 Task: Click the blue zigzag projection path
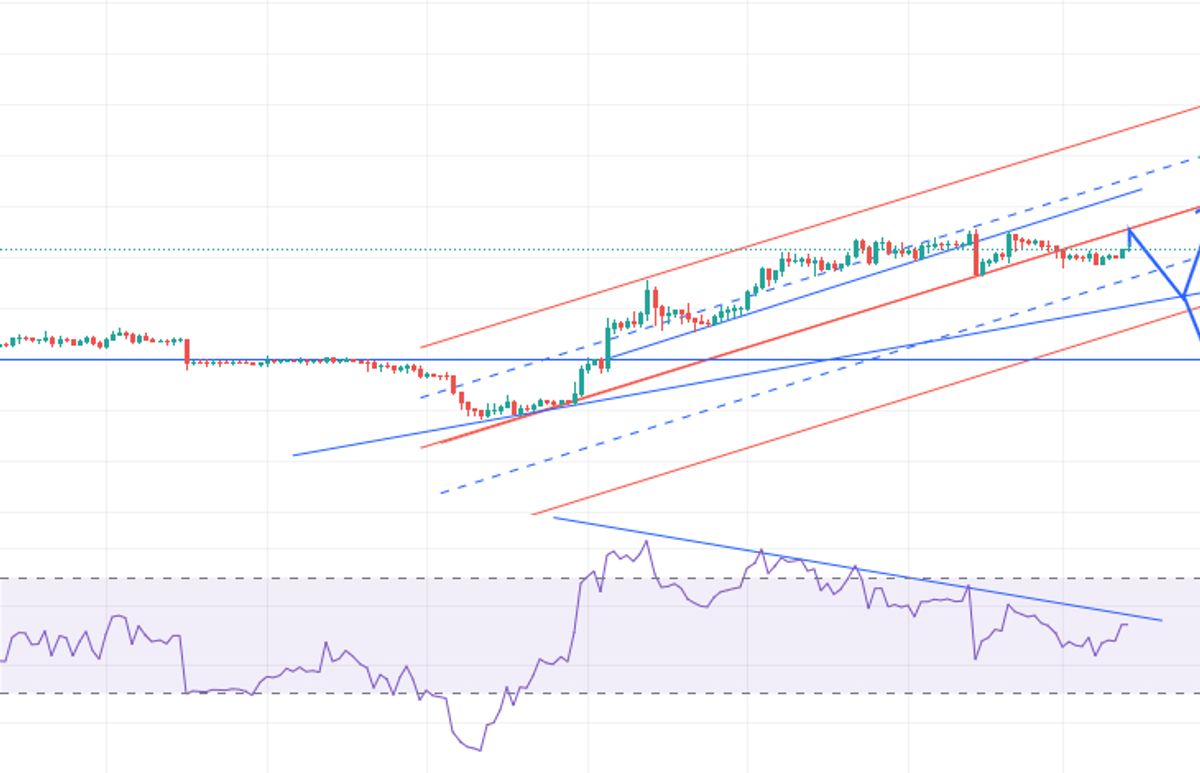coord(1156,263)
